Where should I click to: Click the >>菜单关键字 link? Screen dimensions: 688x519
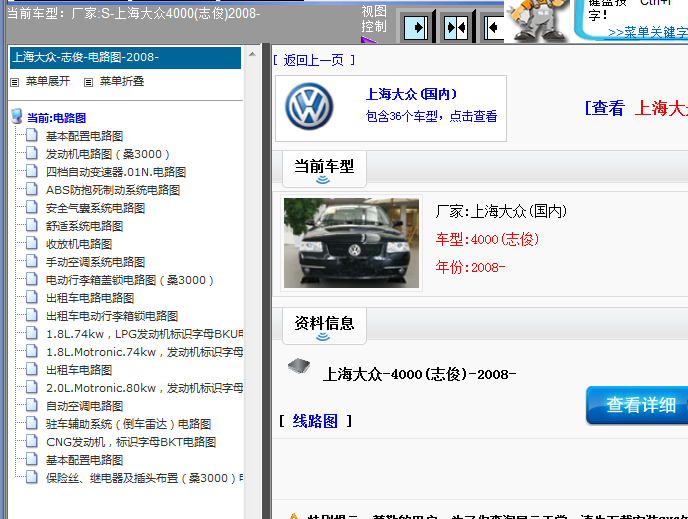click(x=648, y=32)
